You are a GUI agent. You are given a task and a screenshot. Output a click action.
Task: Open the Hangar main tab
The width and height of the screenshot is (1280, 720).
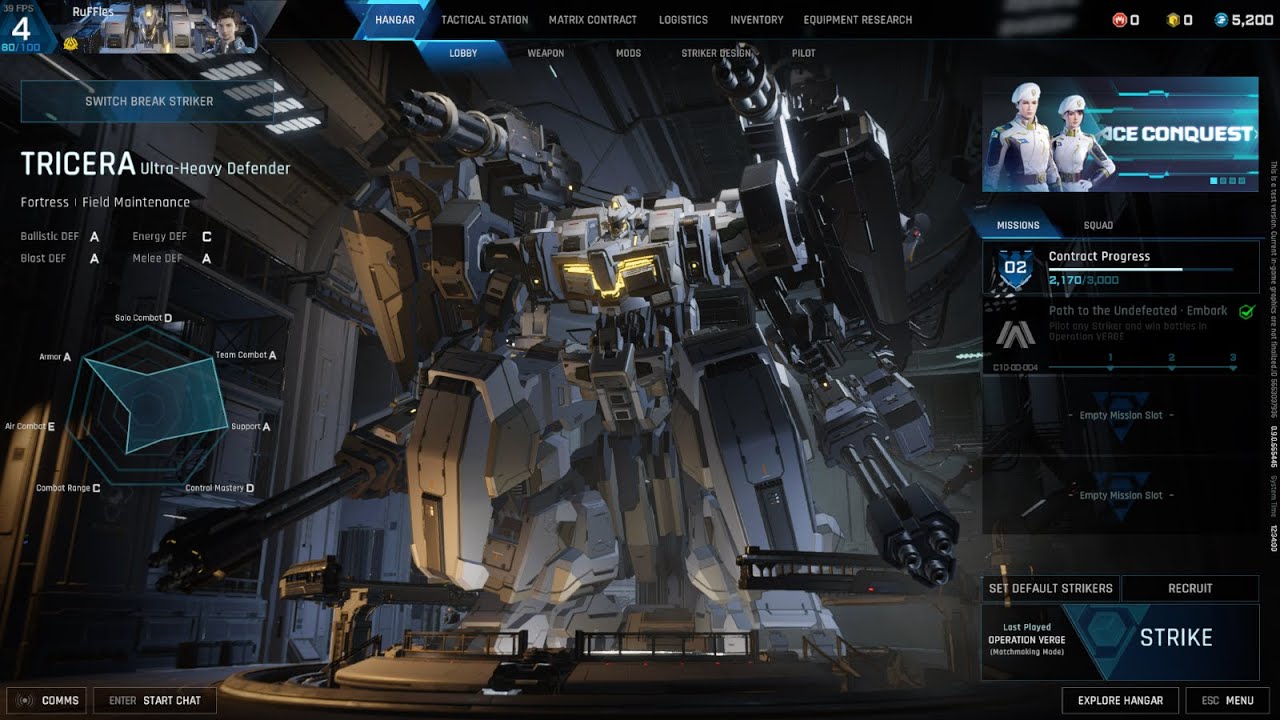(394, 20)
